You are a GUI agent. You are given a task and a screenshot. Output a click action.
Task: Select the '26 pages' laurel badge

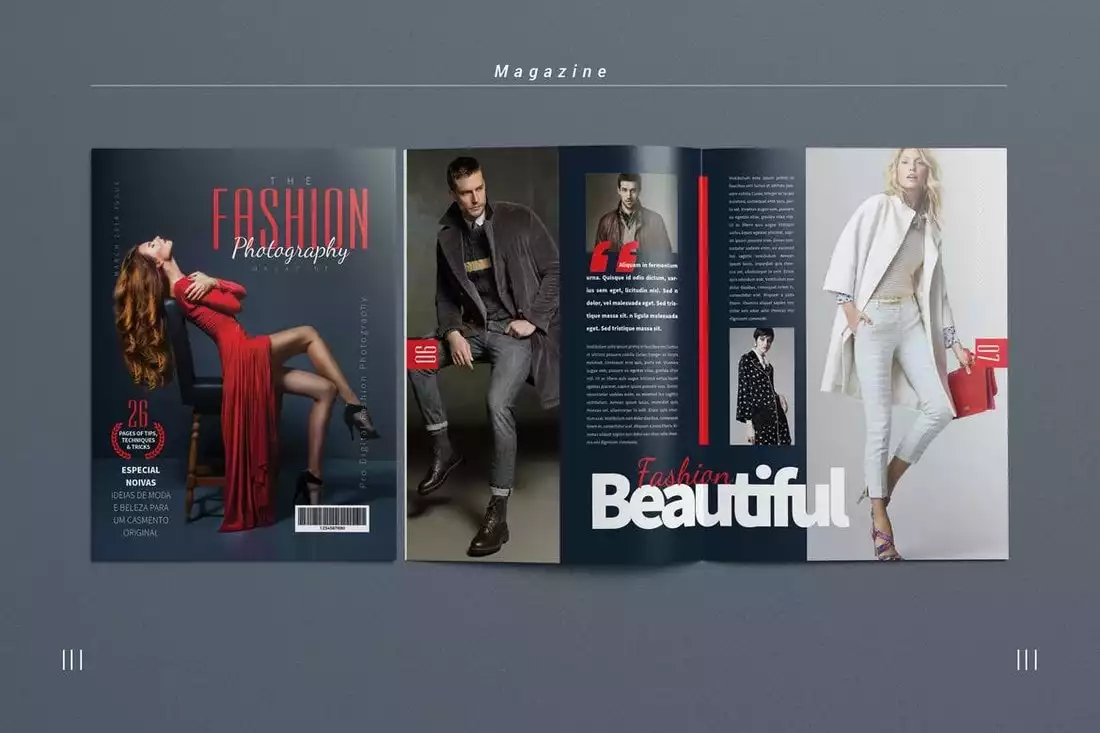[139, 424]
